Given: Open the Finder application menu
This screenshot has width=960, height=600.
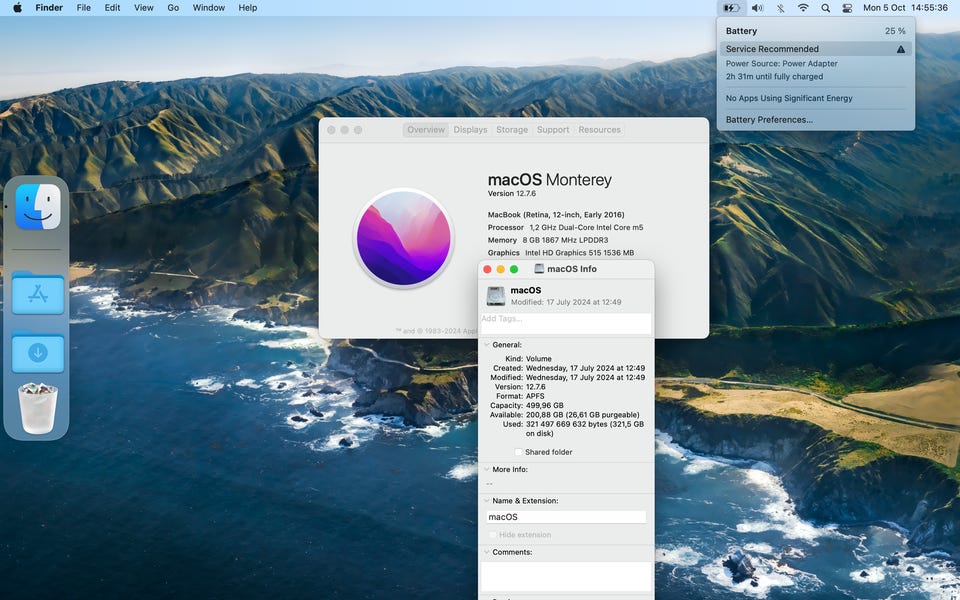Looking at the screenshot, I should pyautogui.click(x=49, y=8).
